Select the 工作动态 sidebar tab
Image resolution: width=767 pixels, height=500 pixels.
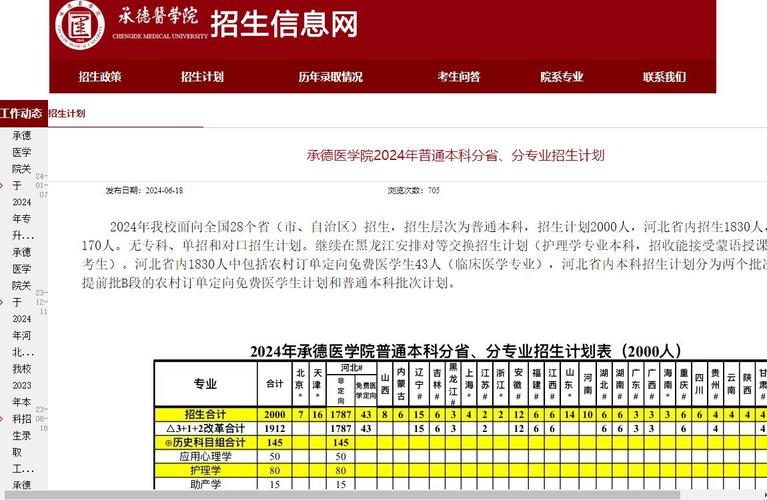[x=22, y=114]
